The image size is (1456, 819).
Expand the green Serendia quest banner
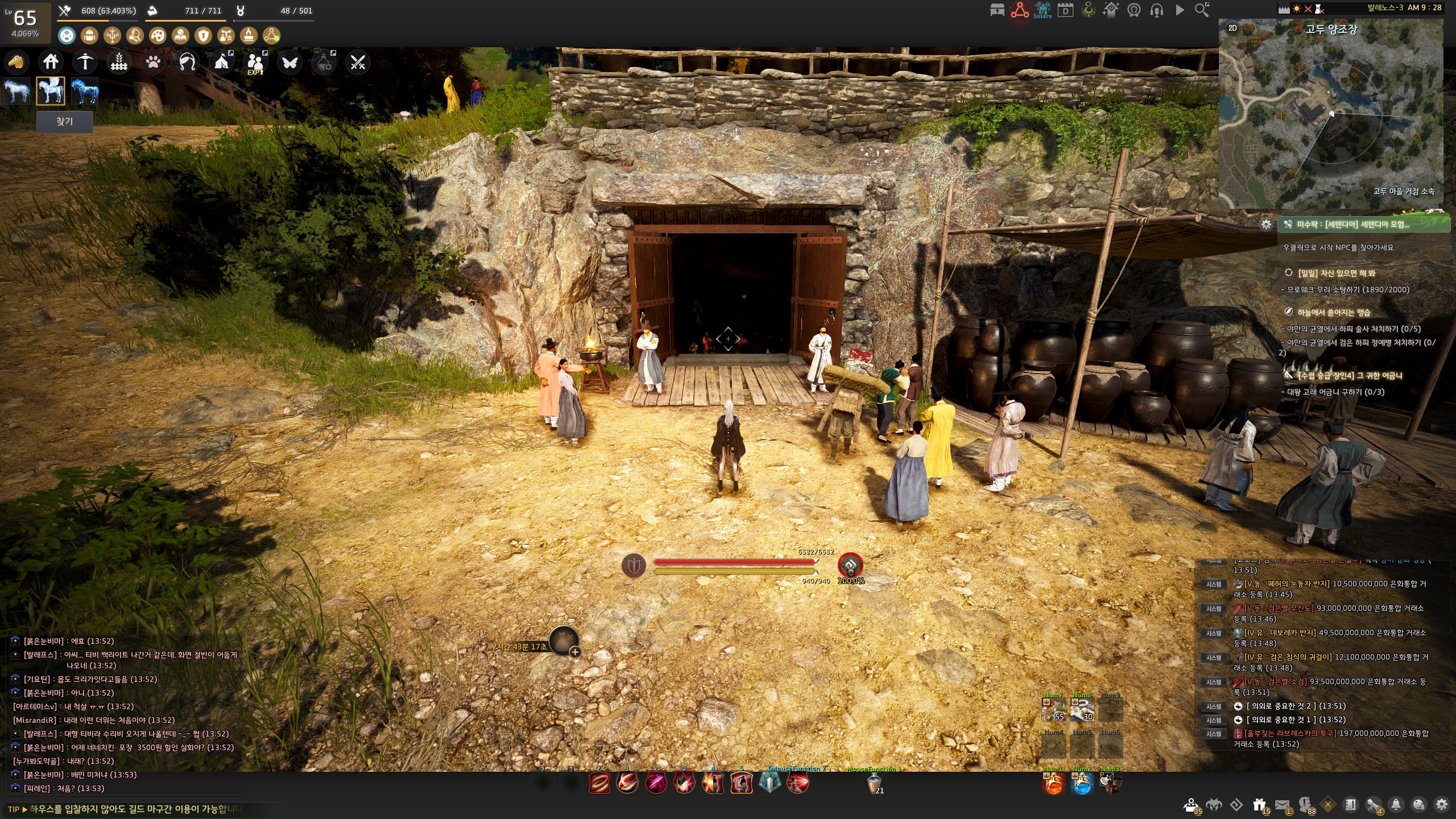[1363, 225]
